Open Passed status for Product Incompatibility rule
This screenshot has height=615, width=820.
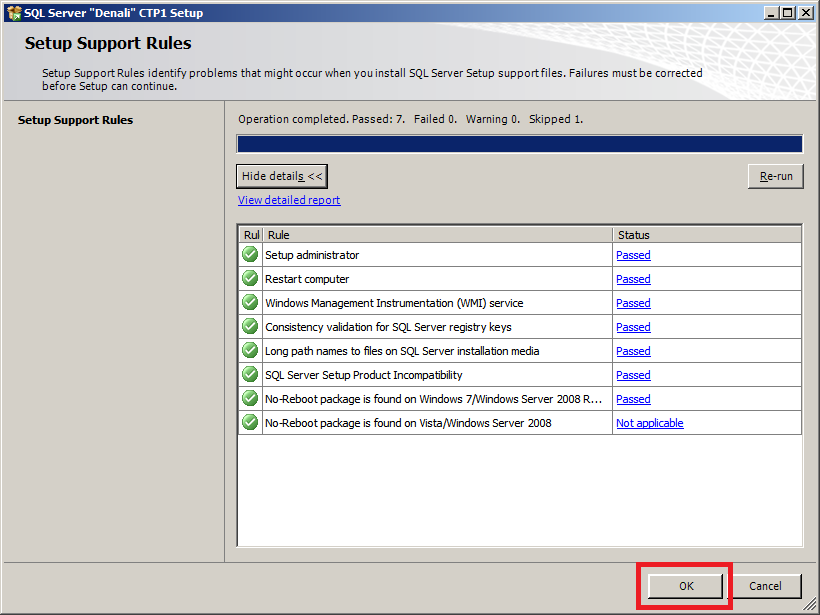coord(633,375)
